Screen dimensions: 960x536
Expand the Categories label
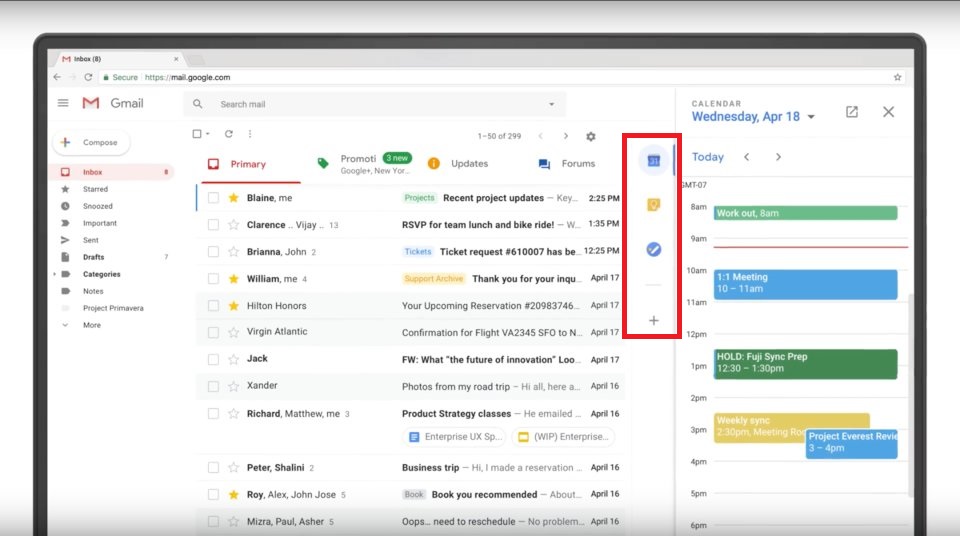tap(54, 274)
